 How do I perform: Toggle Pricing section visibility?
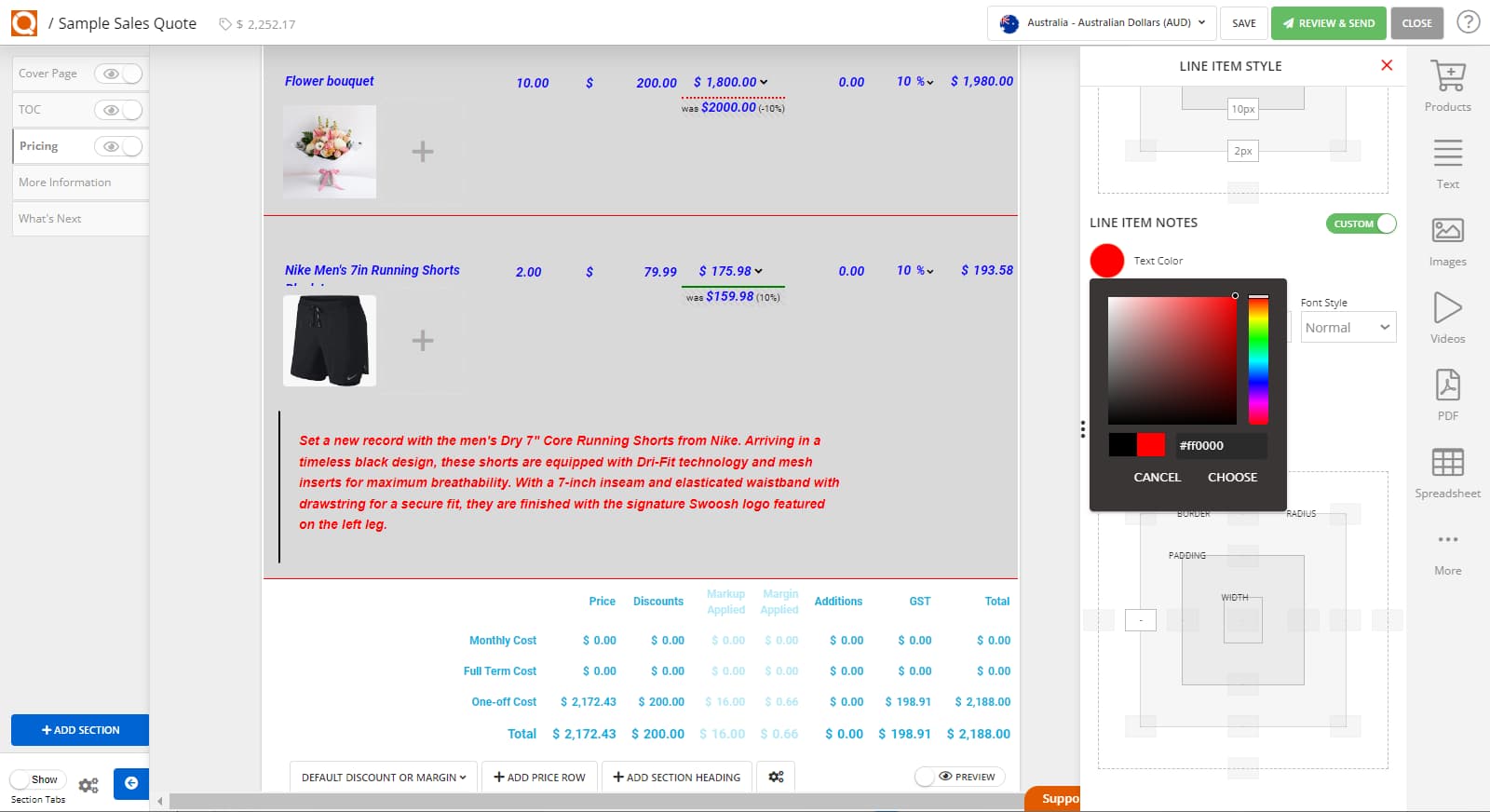tap(118, 146)
